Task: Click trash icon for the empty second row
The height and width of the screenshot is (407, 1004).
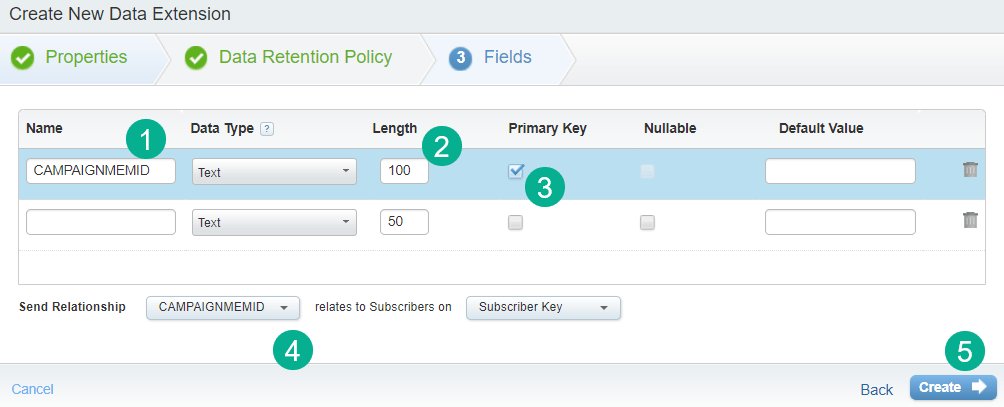Action: click(x=969, y=220)
